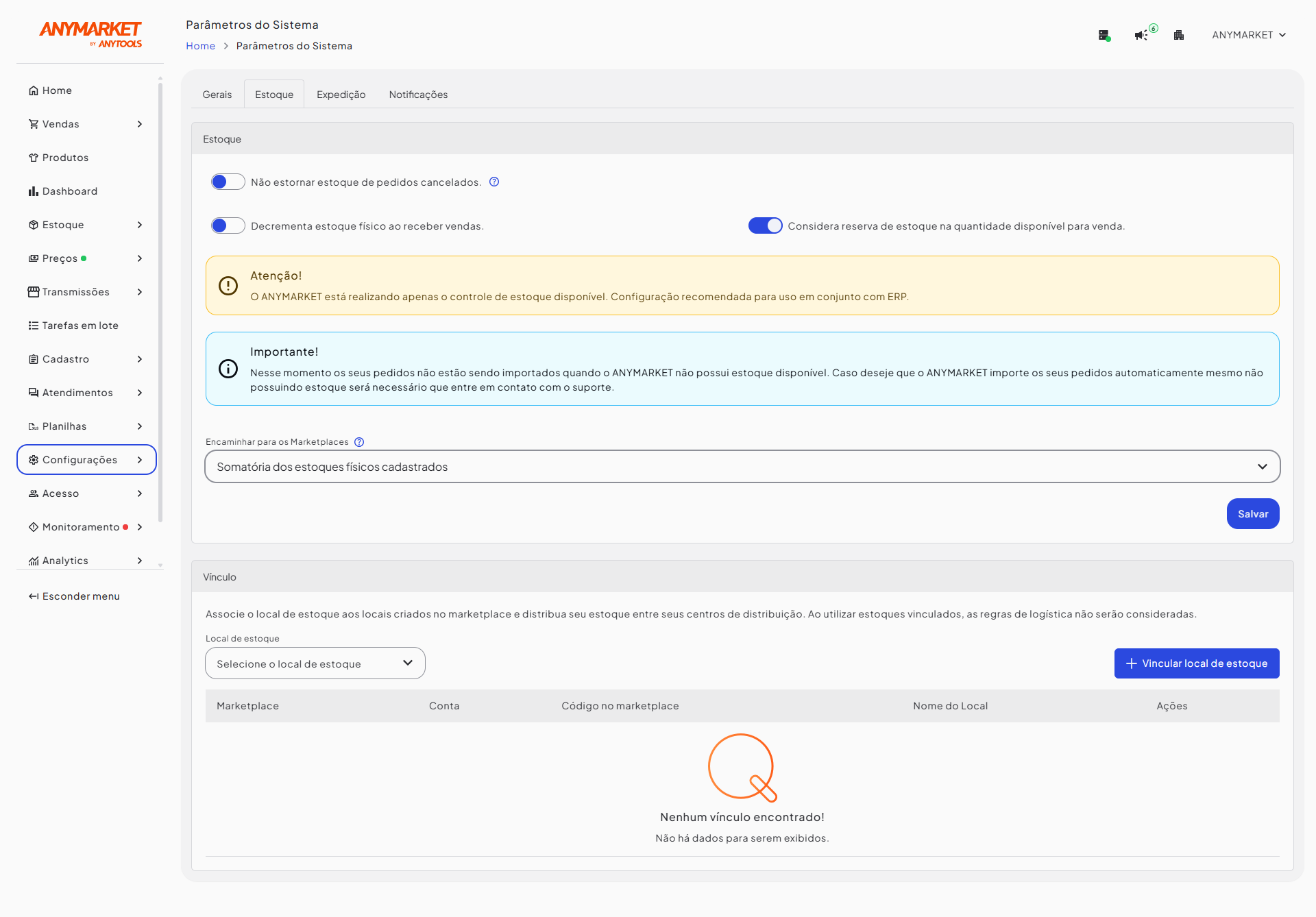The width and height of the screenshot is (1316, 917).
Task: Click the megaphone announcements icon
Action: pyautogui.click(x=1141, y=35)
